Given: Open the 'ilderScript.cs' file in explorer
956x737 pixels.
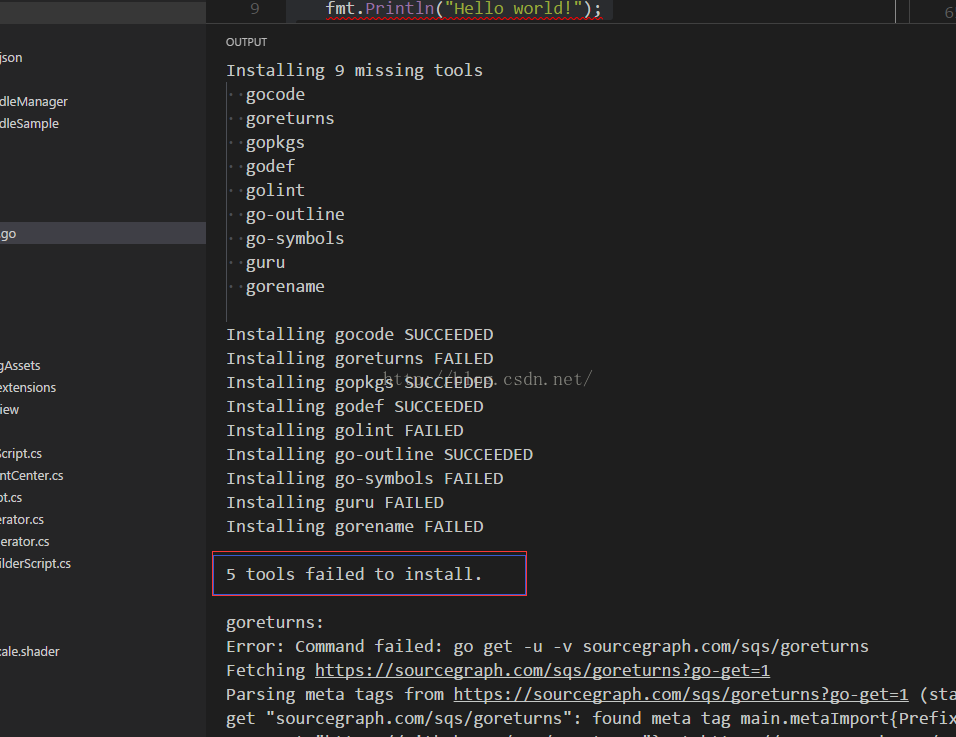Looking at the screenshot, I should pos(35,564).
